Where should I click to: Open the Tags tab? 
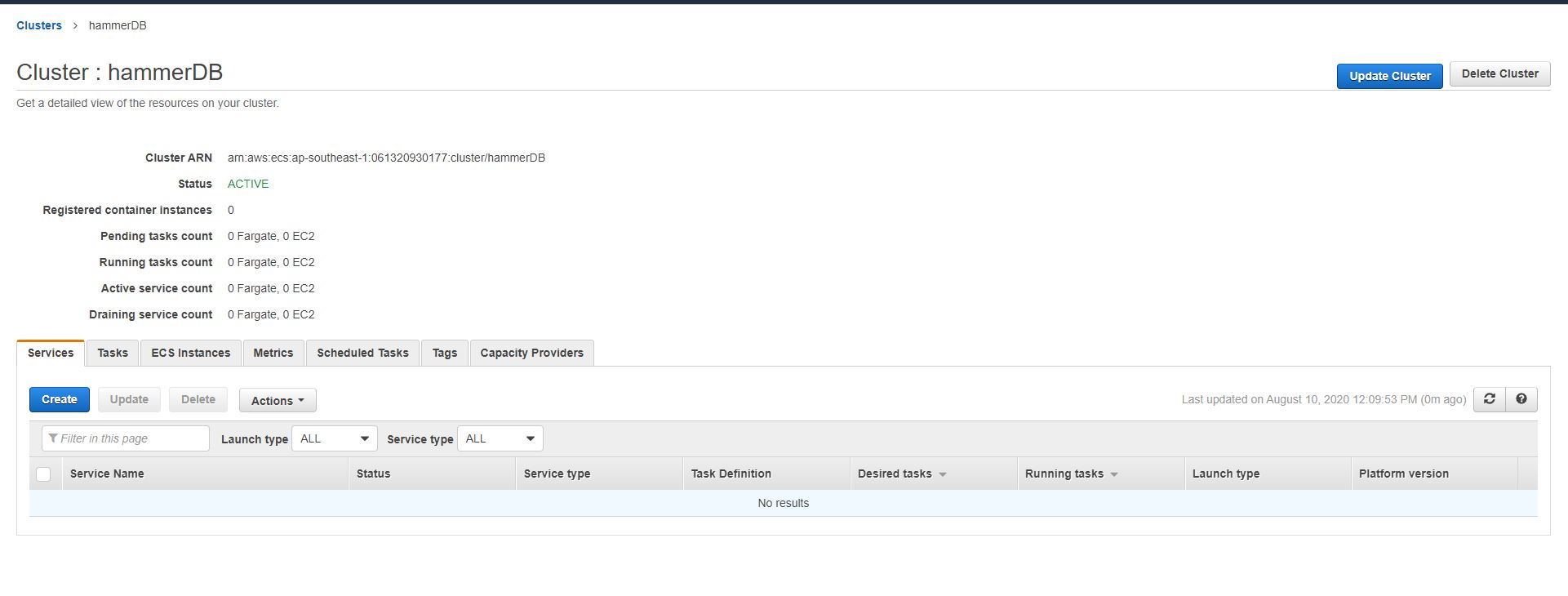tap(445, 353)
